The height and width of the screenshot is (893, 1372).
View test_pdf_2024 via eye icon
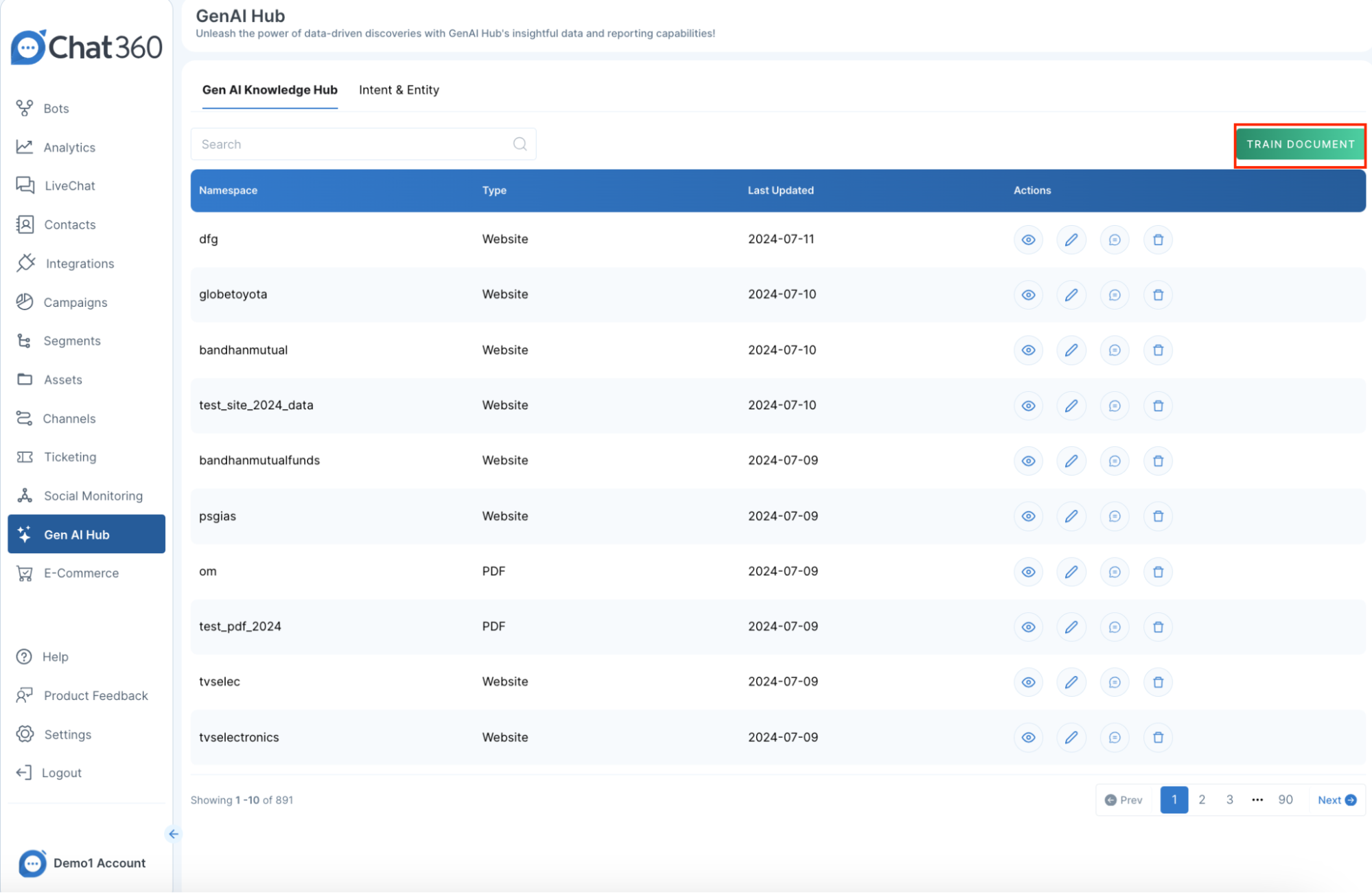(x=1028, y=627)
